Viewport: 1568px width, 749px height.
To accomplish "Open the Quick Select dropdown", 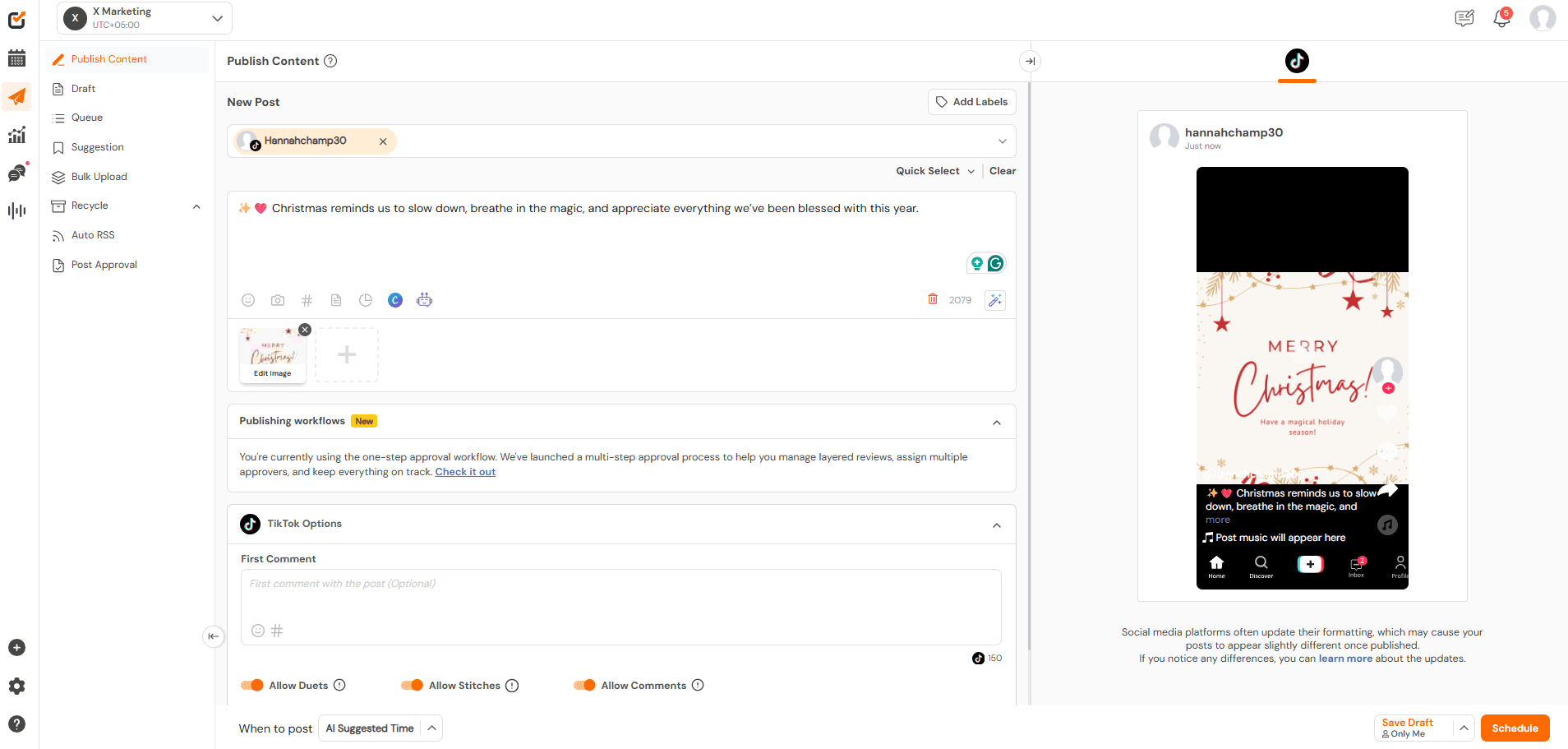I will click(x=934, y=170).
